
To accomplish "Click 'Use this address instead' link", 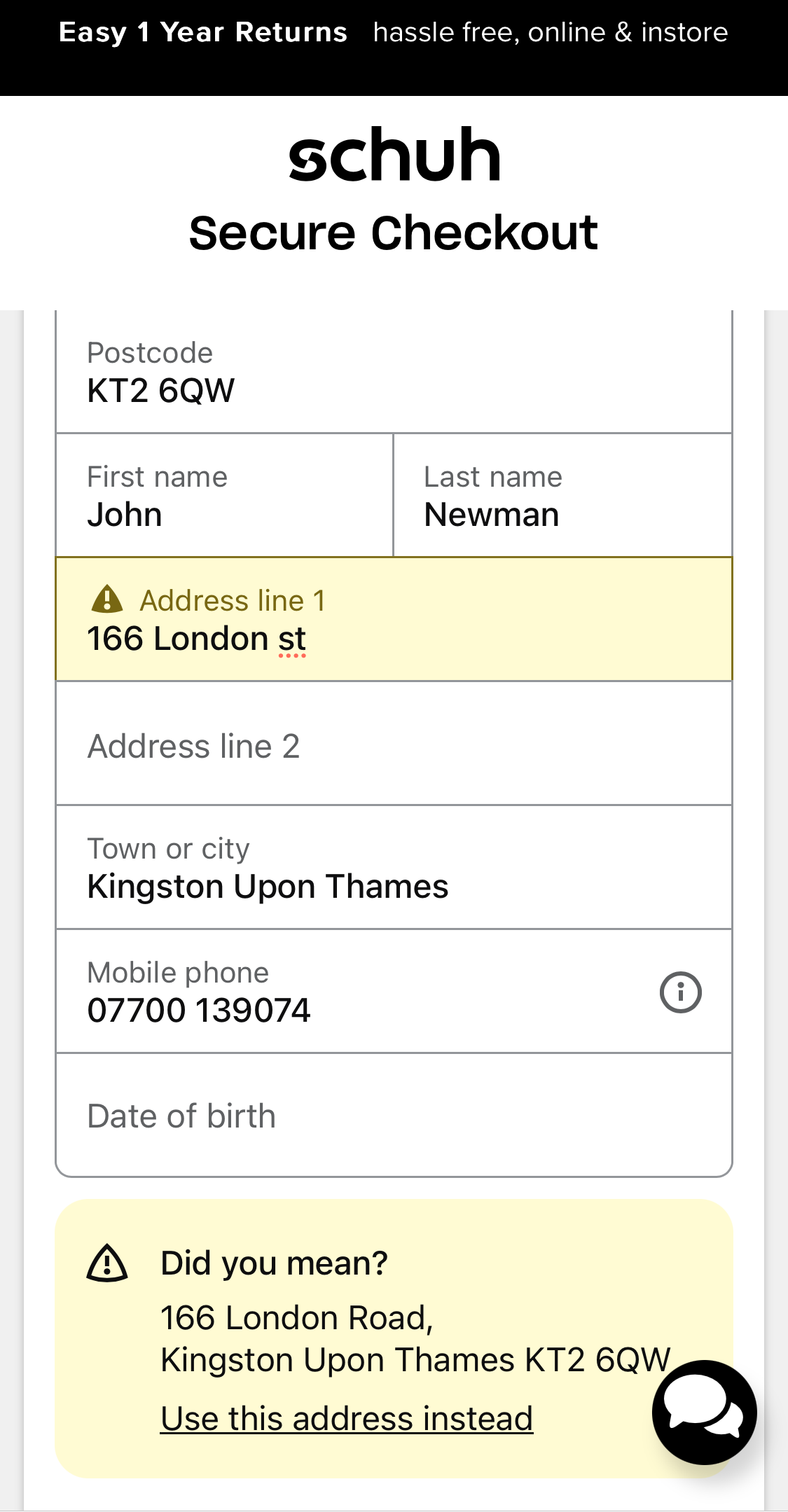I will 347,1417.
